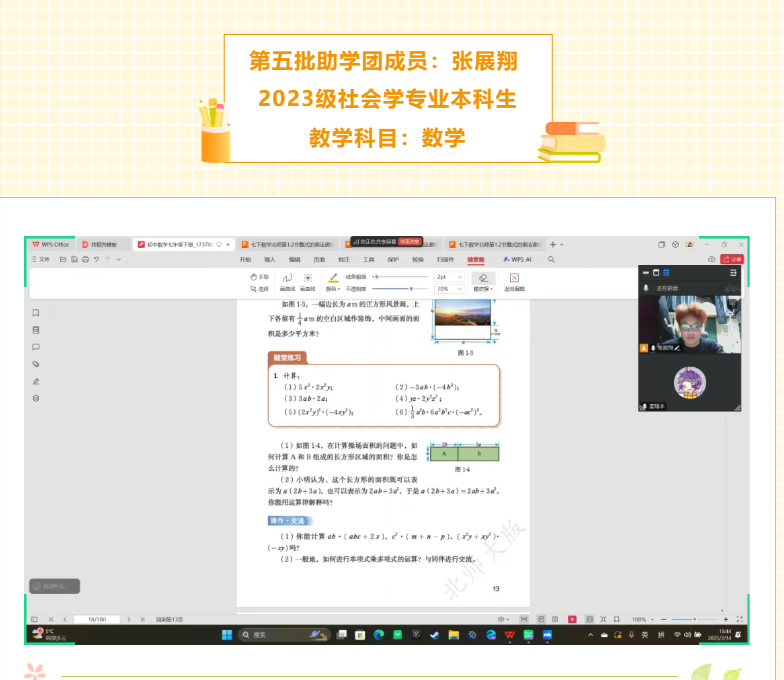Click the bookmark icon in left sidebar
The width and height of the screenshot is (784, 680).
click(36, 313)
